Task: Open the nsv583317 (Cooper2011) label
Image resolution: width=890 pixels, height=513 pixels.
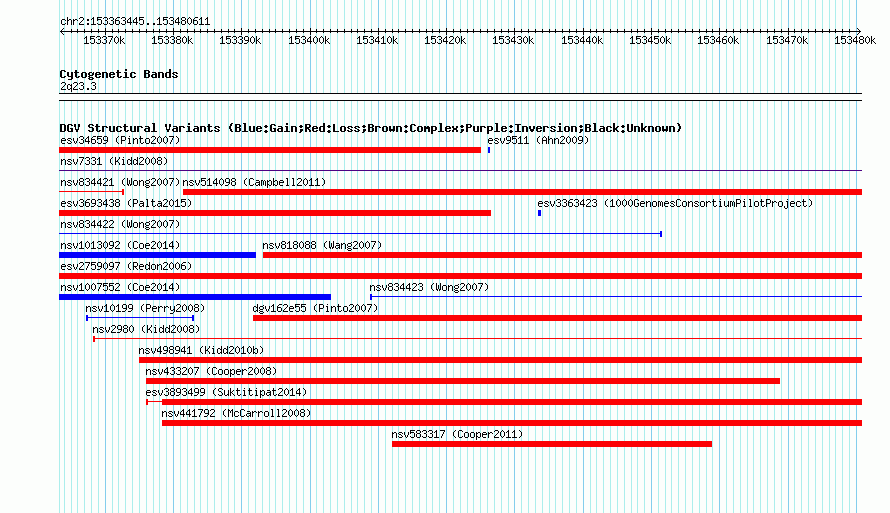Action: coord(457,434)
